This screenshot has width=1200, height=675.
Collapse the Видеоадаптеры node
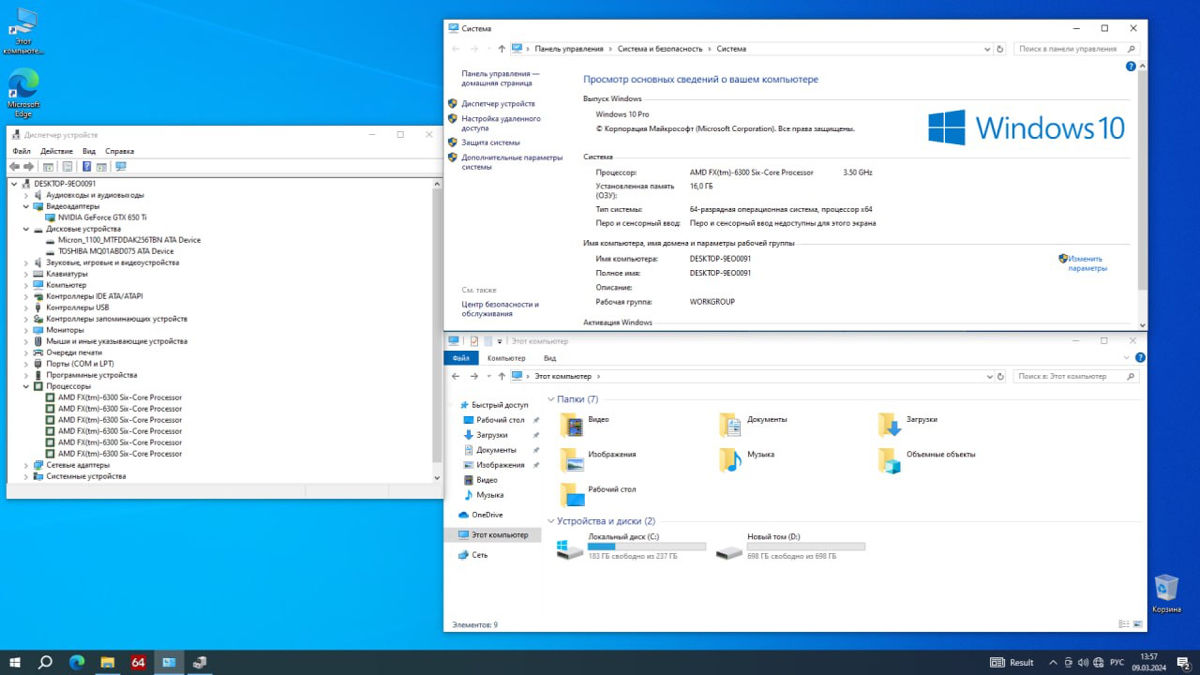click(26, 206)
